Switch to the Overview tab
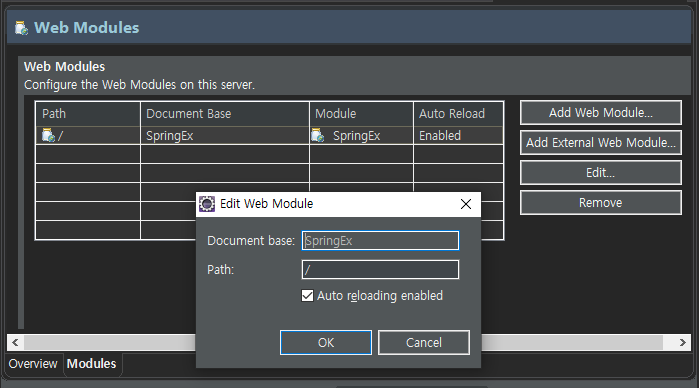The width and height of the screenshot is (699, 388). [x=33, y=363]
